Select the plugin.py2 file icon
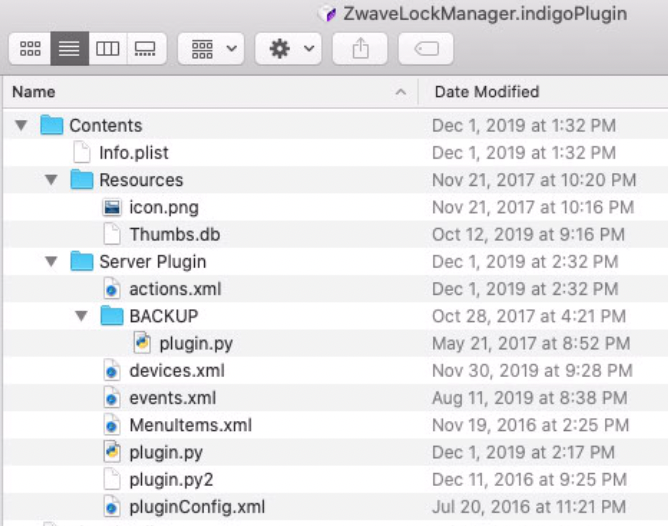 pos(112,480)
